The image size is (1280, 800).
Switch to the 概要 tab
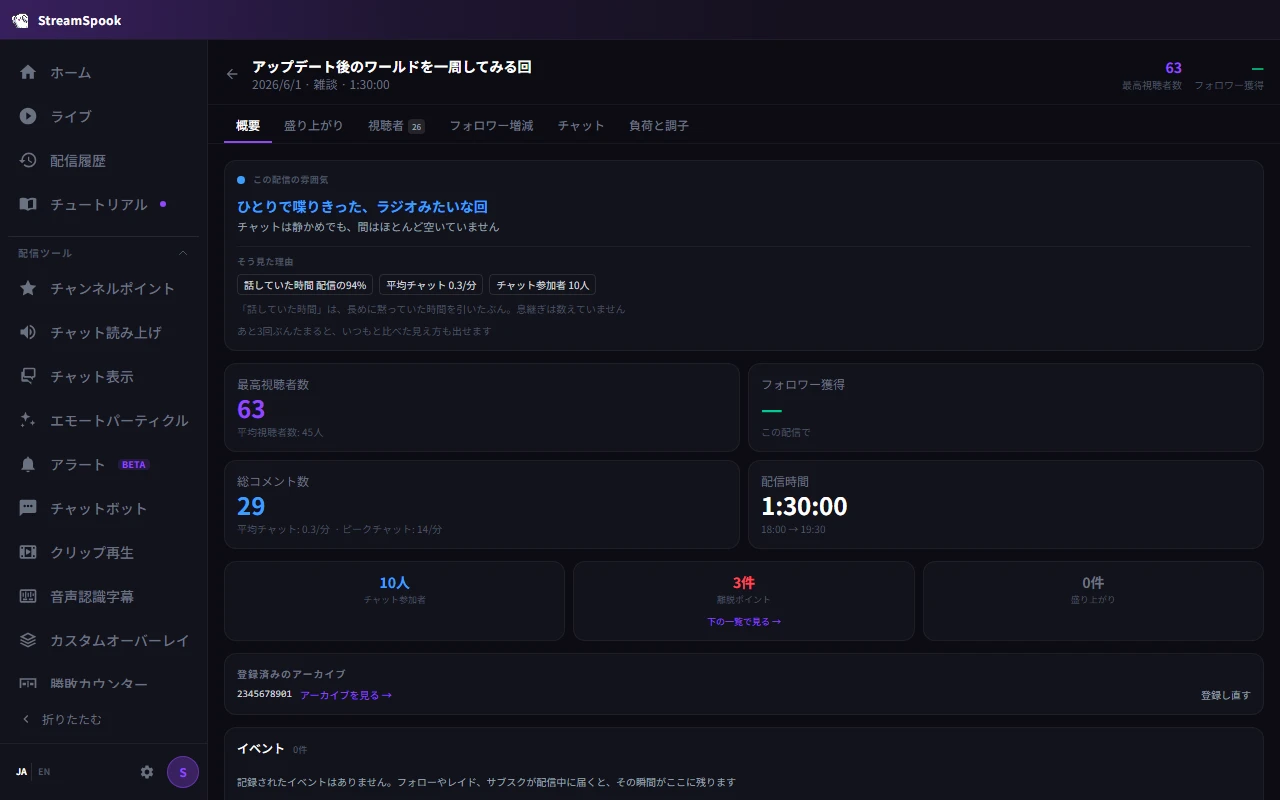click(x=248, y=126)
